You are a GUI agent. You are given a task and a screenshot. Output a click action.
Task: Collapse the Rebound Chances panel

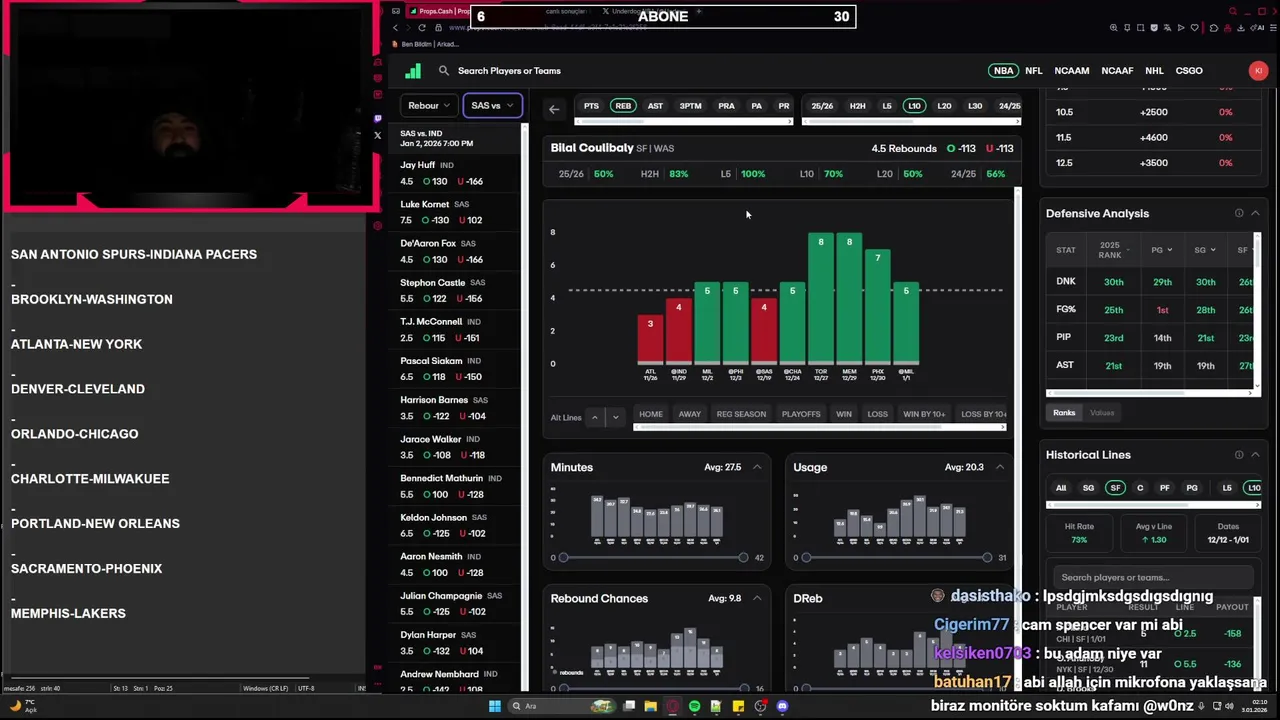pos(757,598)
